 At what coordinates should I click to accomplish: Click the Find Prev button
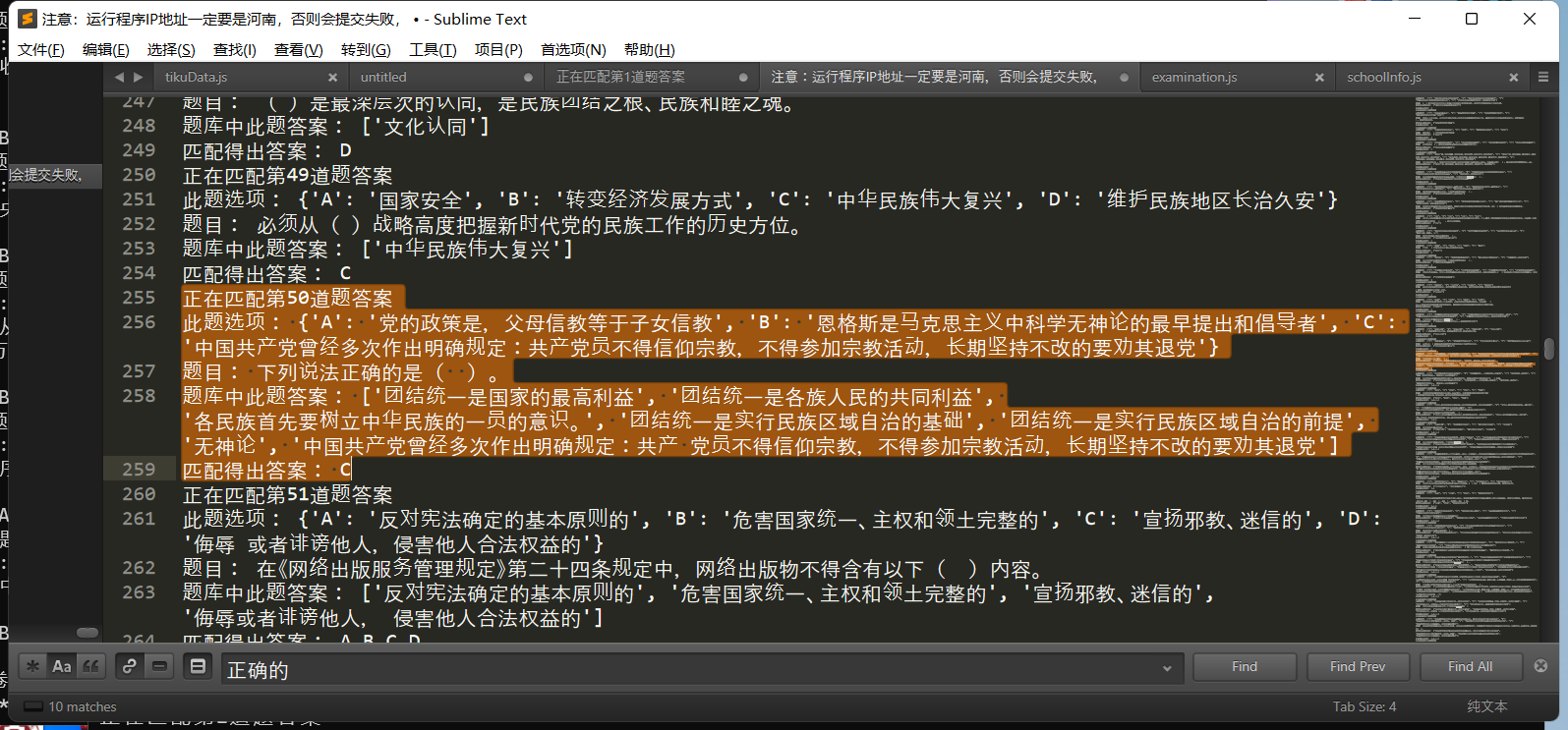[1358, 666]
